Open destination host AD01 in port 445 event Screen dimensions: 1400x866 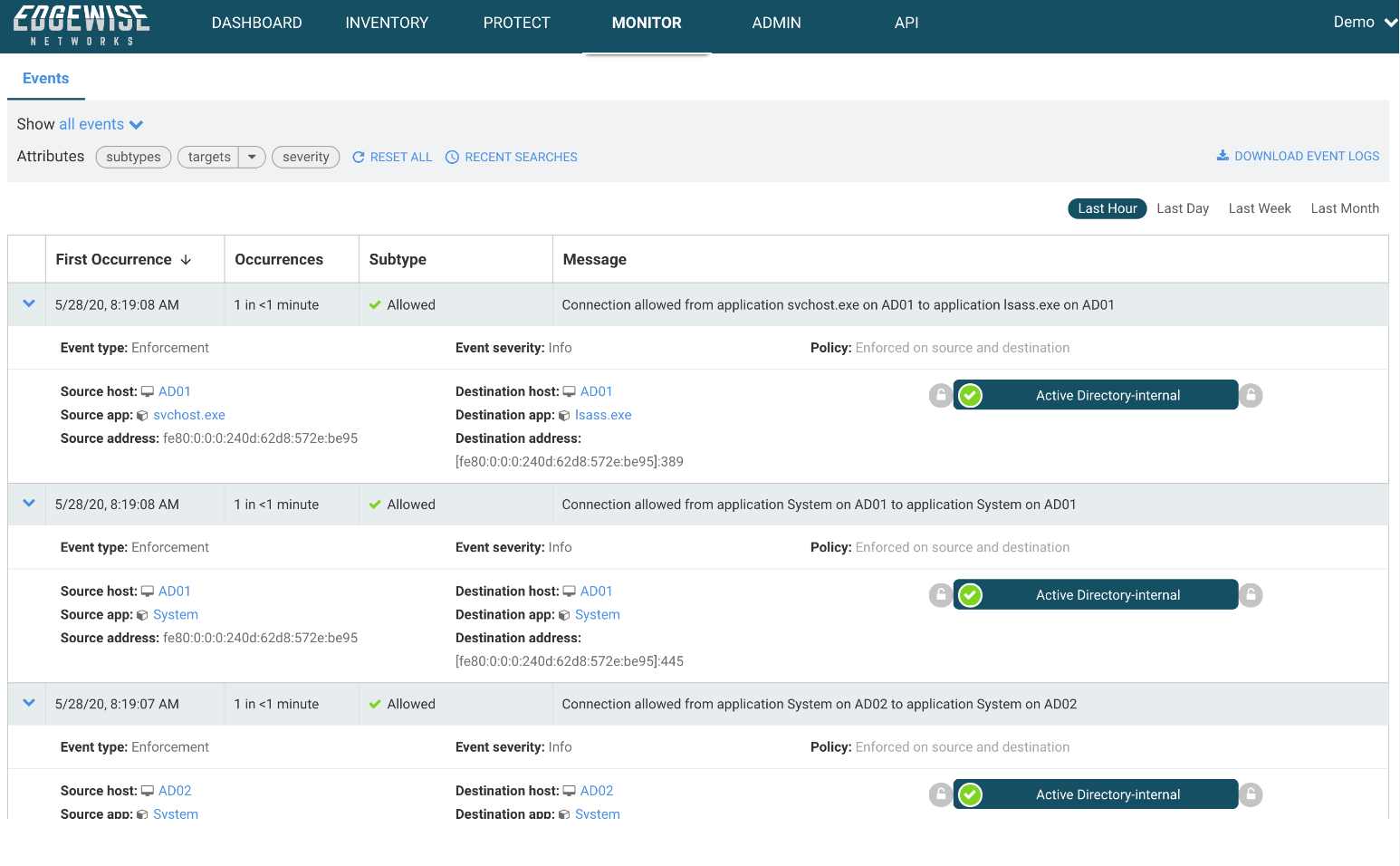[597, 592]
